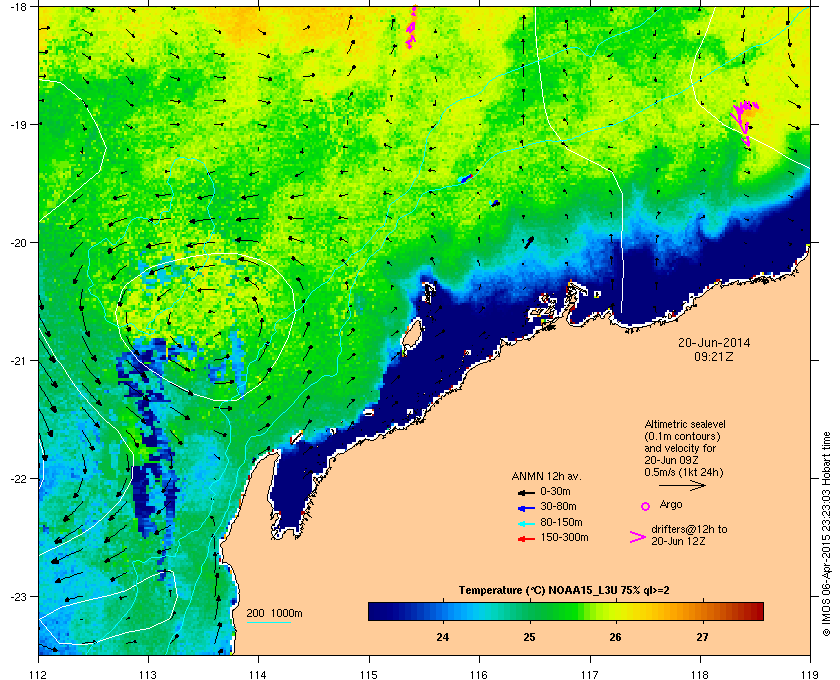Click the blue current marker near 115.9, -19.4
Viewport: 840px width, 680px height.
coord(467,178)
